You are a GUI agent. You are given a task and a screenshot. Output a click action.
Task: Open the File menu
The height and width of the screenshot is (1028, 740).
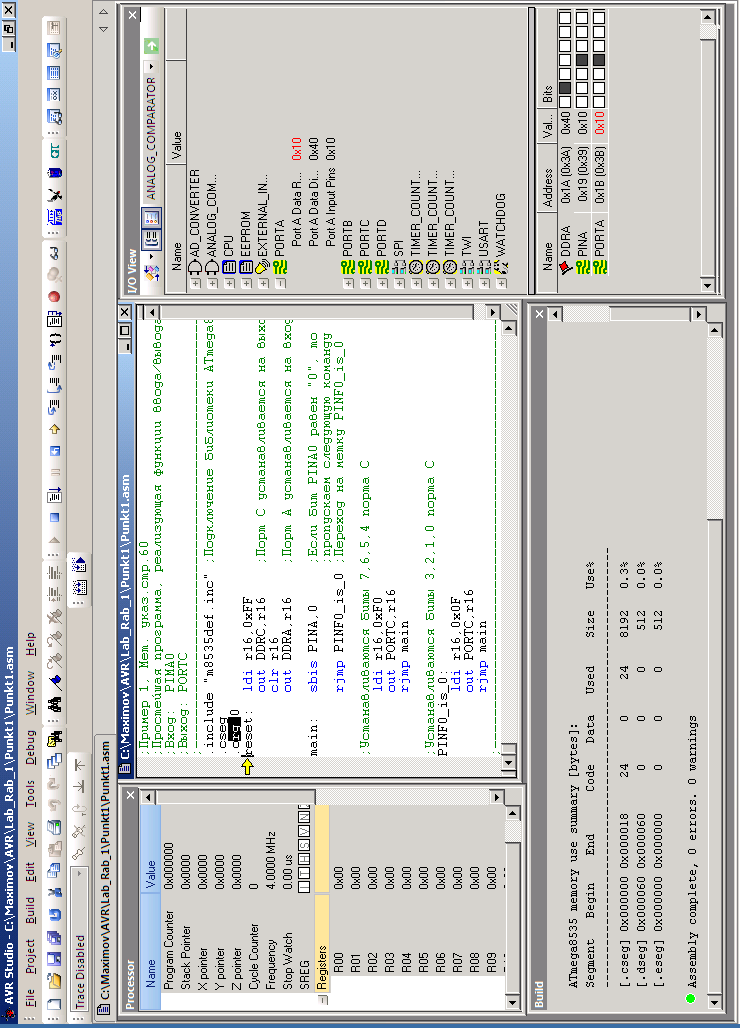(x=30, y=998)
